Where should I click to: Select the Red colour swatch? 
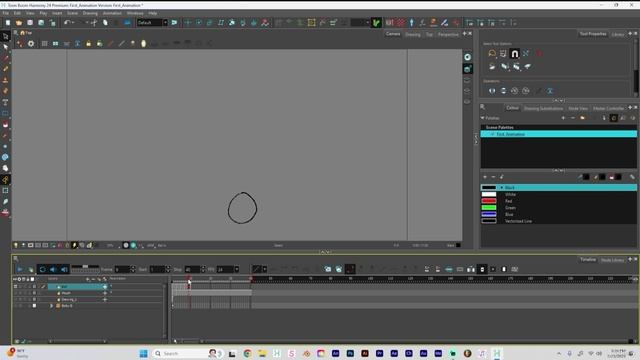[x=489, y=201]
